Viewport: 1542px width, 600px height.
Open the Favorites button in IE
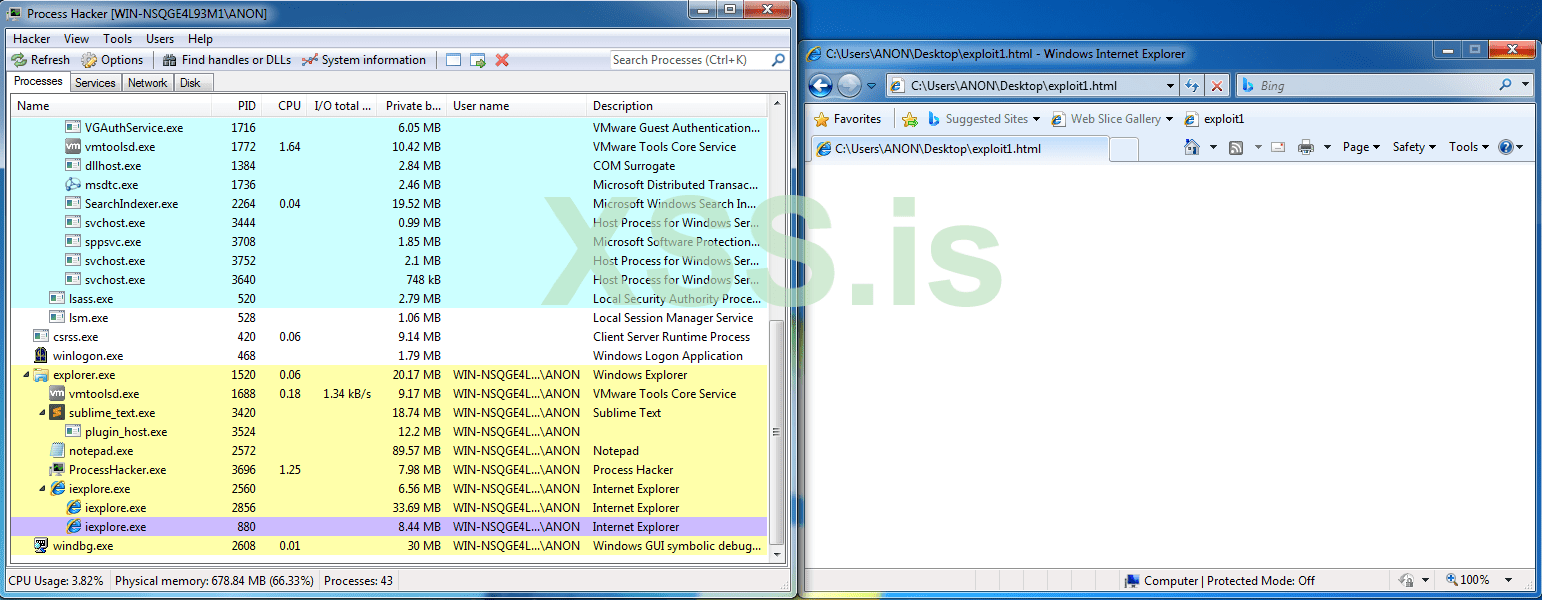pos(848,119)
